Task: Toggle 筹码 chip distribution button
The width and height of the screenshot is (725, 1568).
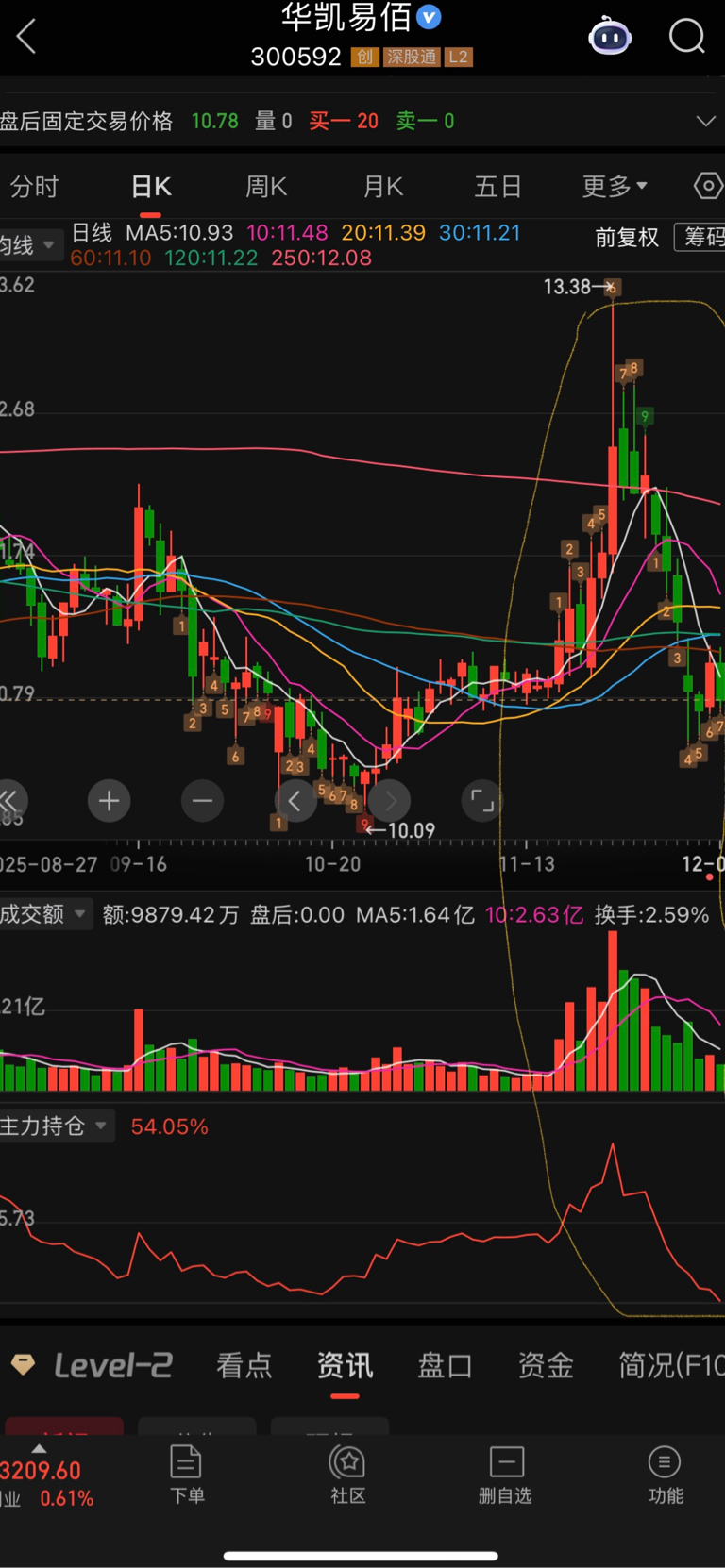Action: click(x=700, y=237)
